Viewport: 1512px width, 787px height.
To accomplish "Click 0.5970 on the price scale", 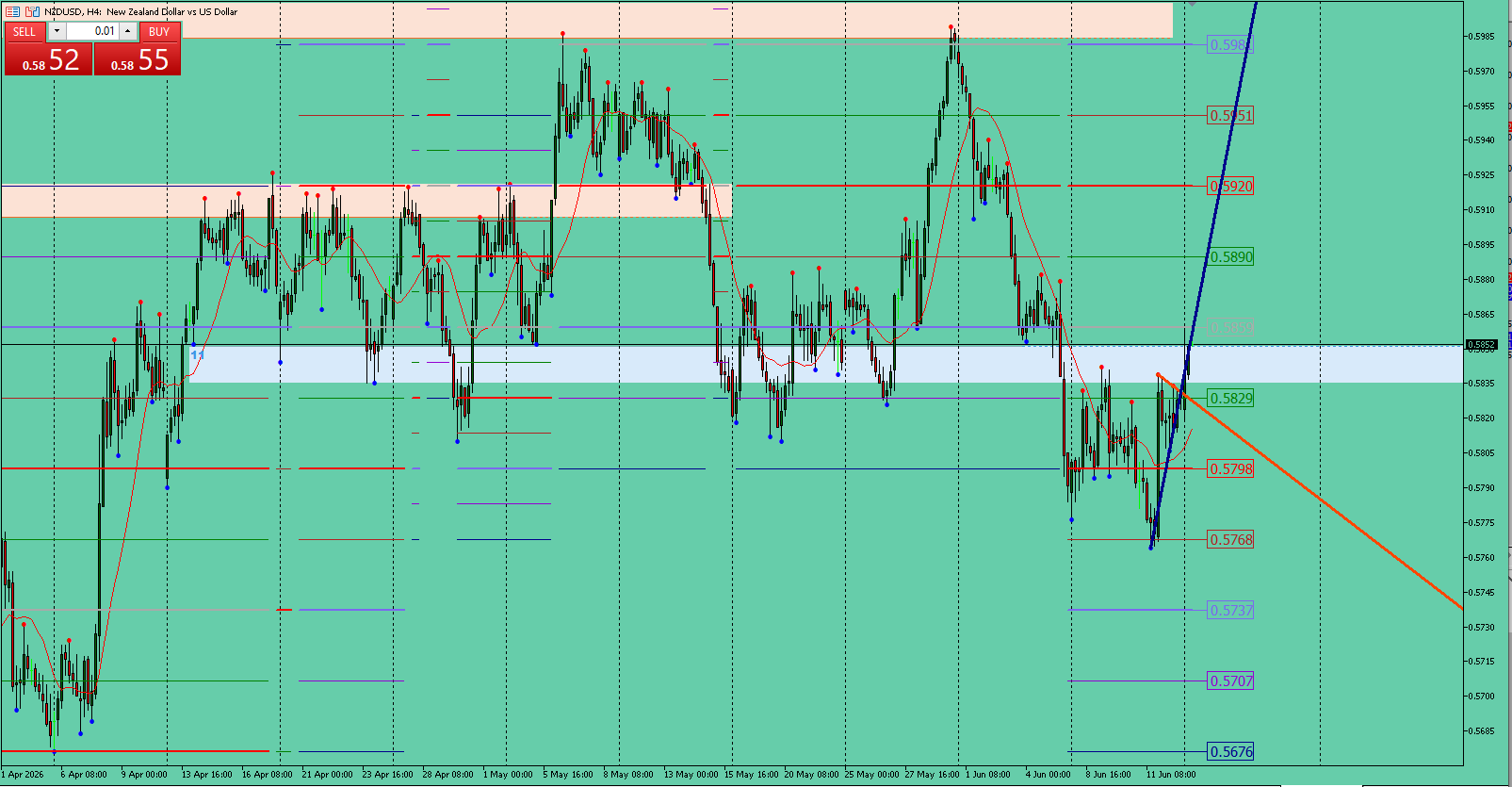I will 1482,72.
